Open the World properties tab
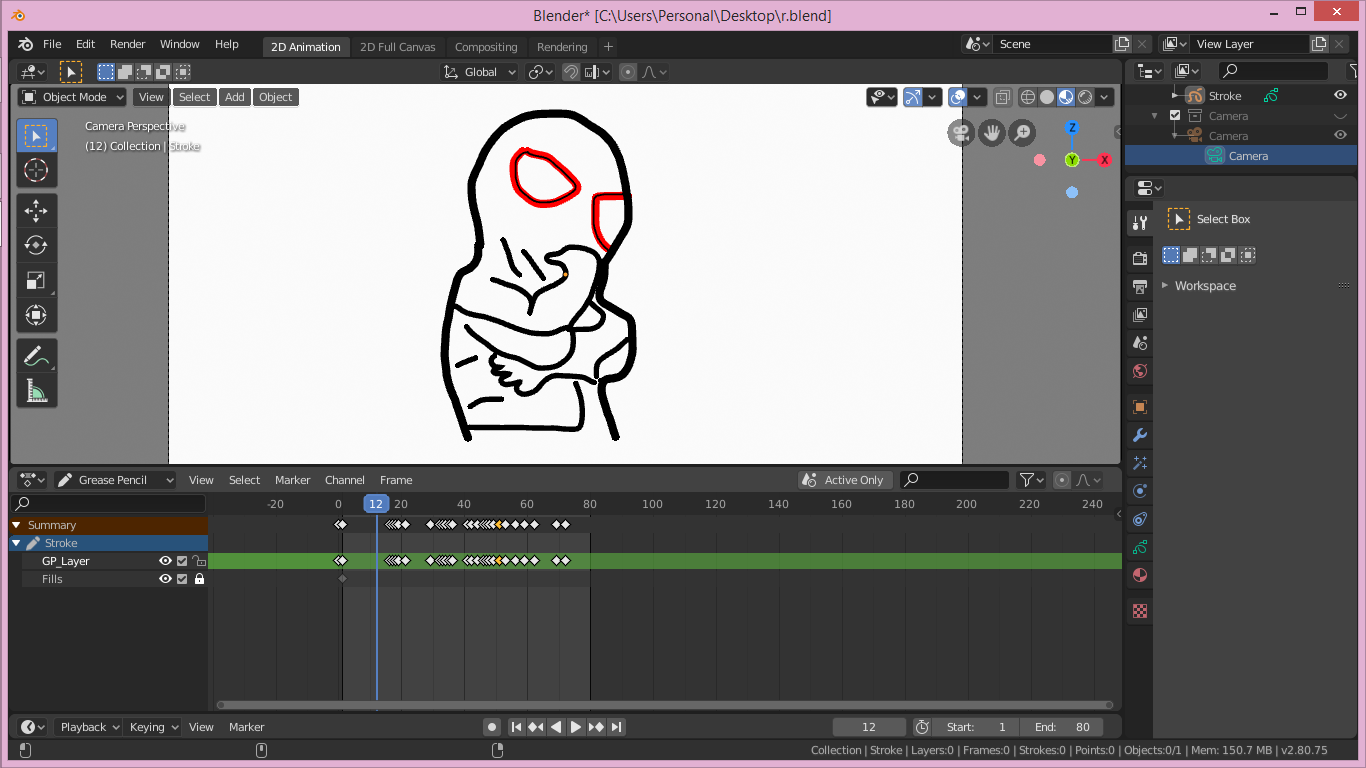 tap(1139, 371)
